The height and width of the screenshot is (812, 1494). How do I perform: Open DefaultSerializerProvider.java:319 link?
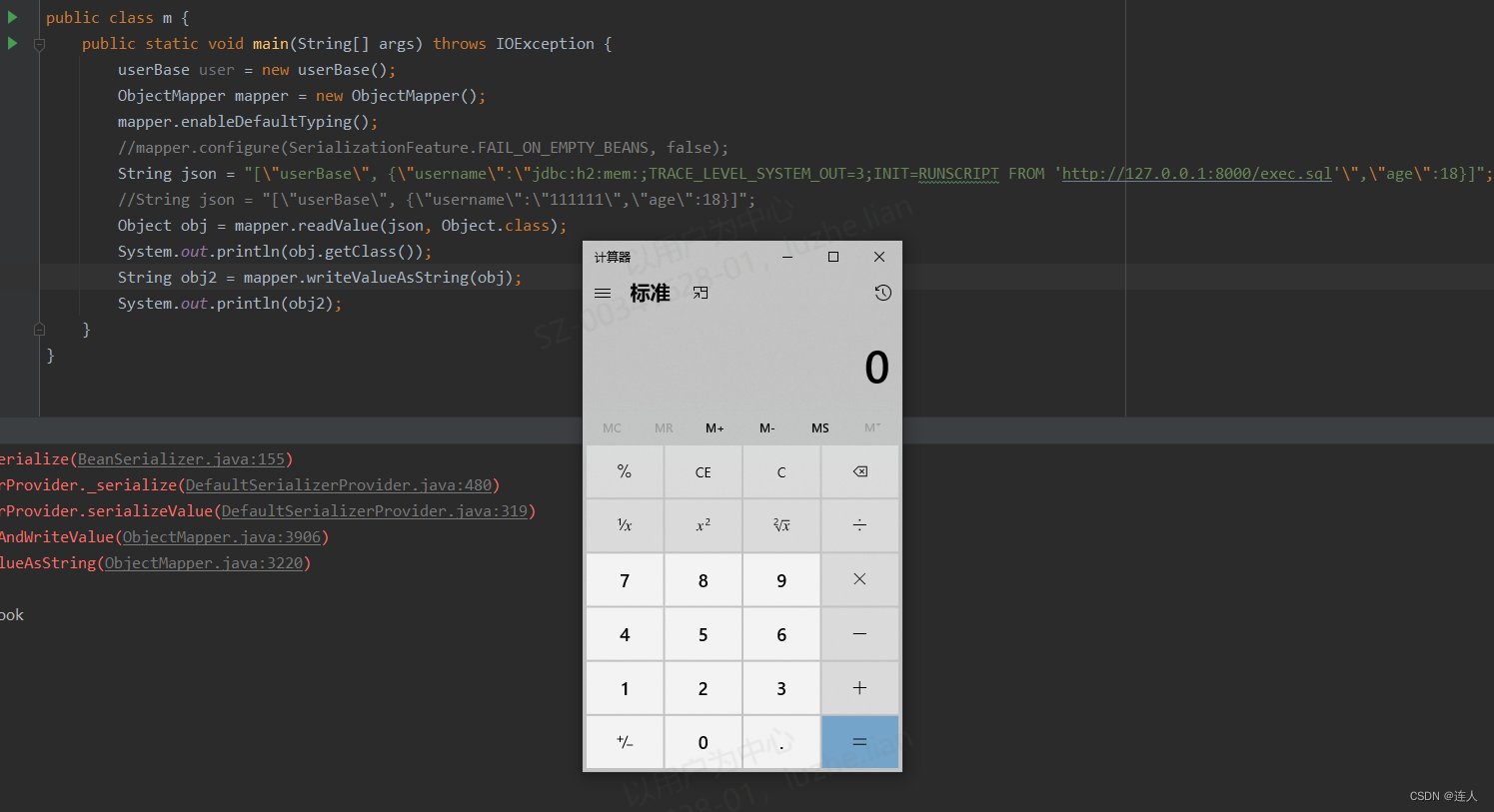[375, 510]
